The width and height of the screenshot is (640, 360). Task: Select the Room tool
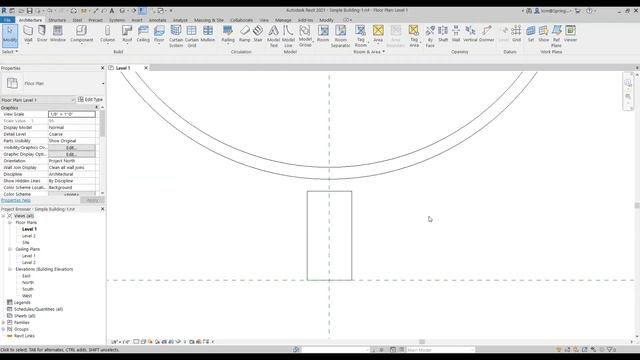(323, 33)
